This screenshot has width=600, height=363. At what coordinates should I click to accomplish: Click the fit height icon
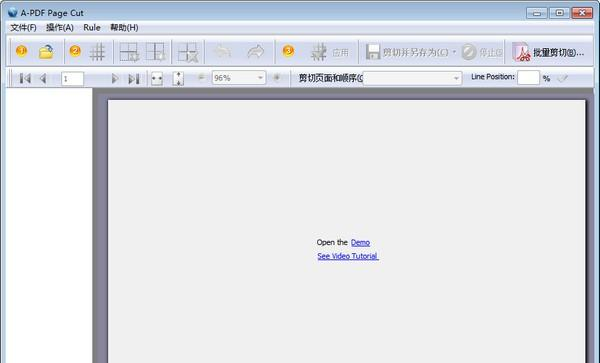(178, 79)
